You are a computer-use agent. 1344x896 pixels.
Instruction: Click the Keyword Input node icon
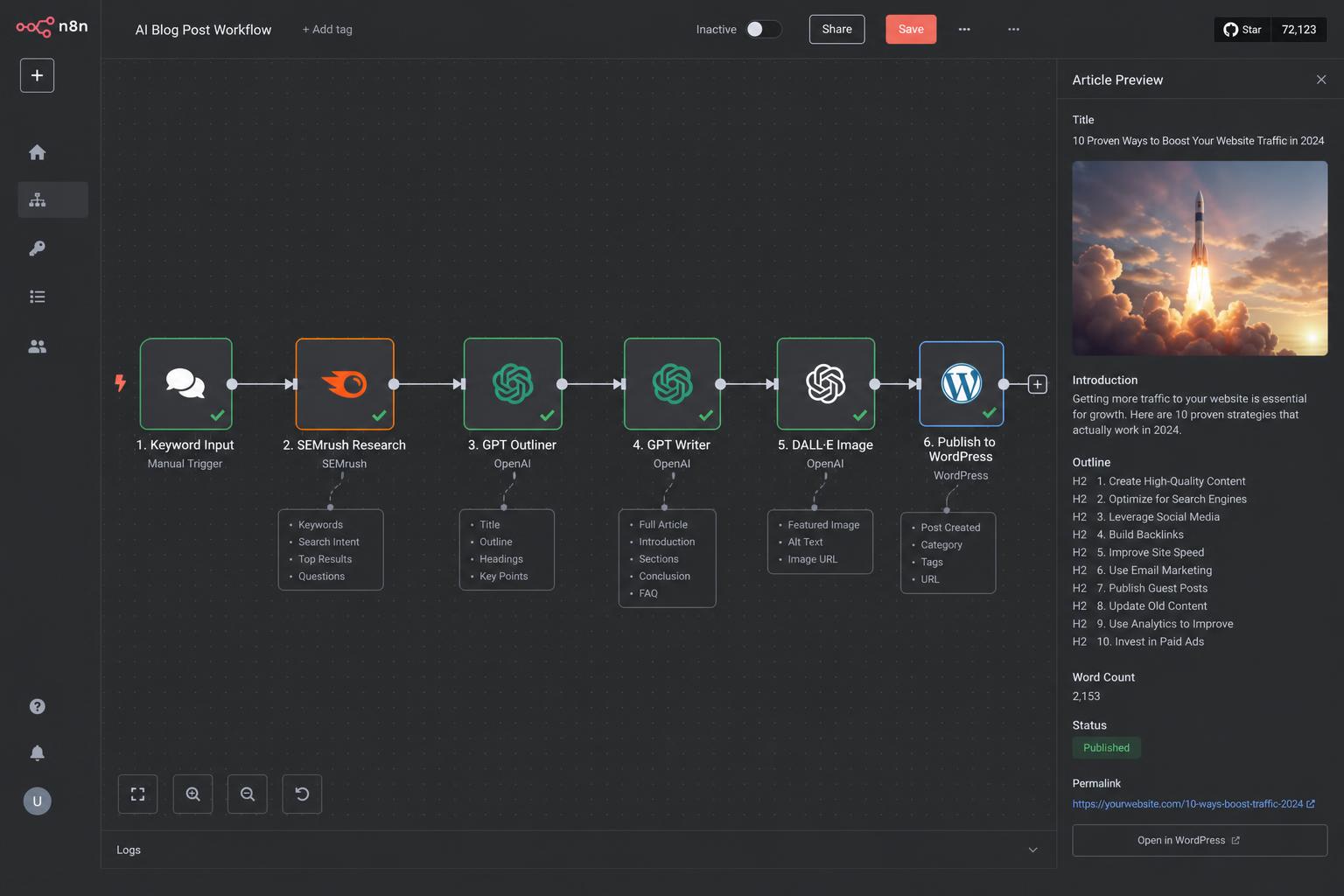[185, 383]
